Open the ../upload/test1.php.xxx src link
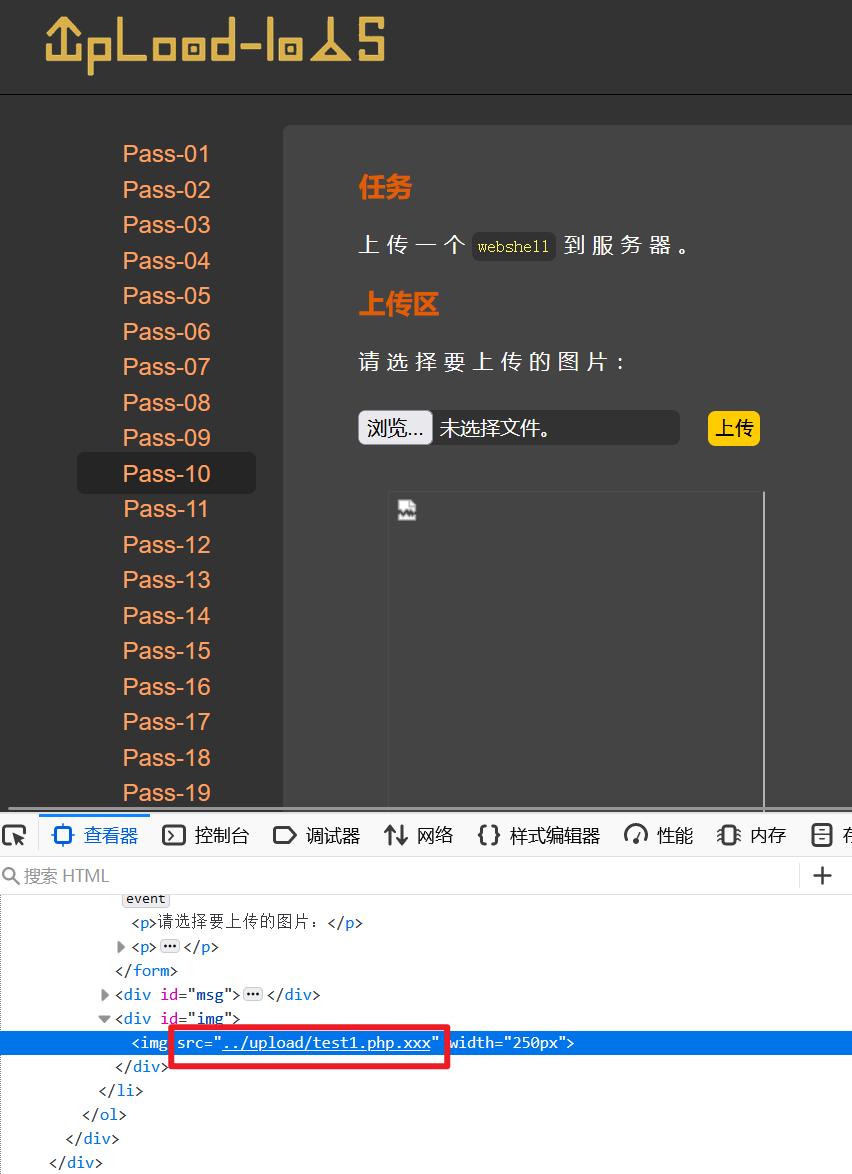Image resolution: width=852 pixels, height=1174 pixels. (326, 1043)
